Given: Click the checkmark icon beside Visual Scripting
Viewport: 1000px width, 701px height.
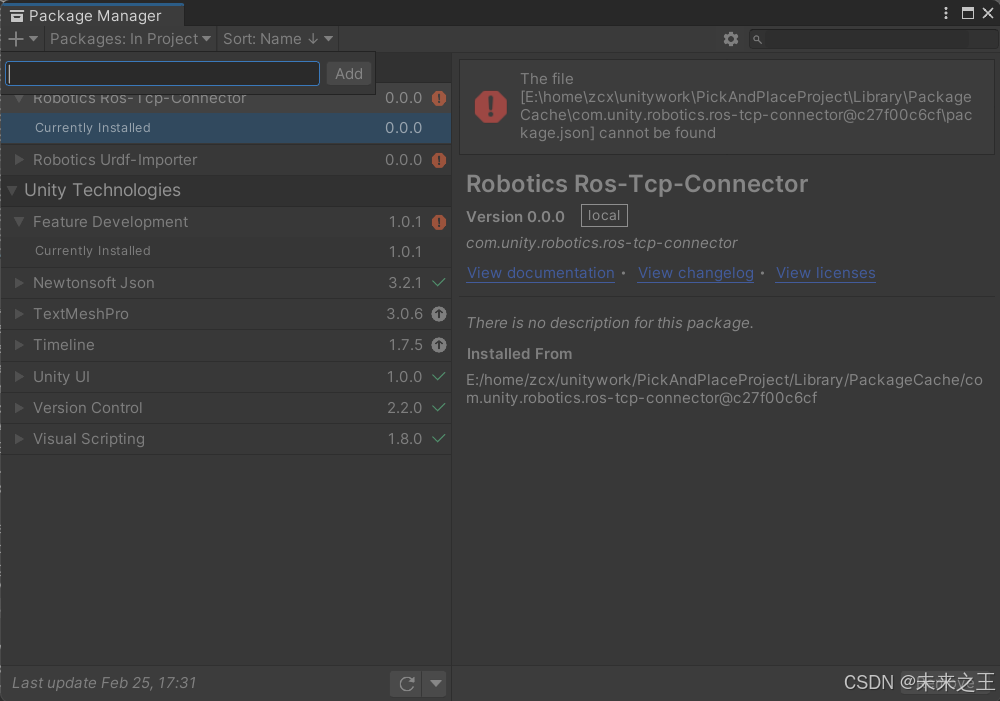Looking at the screenshot, I should 437,439.
